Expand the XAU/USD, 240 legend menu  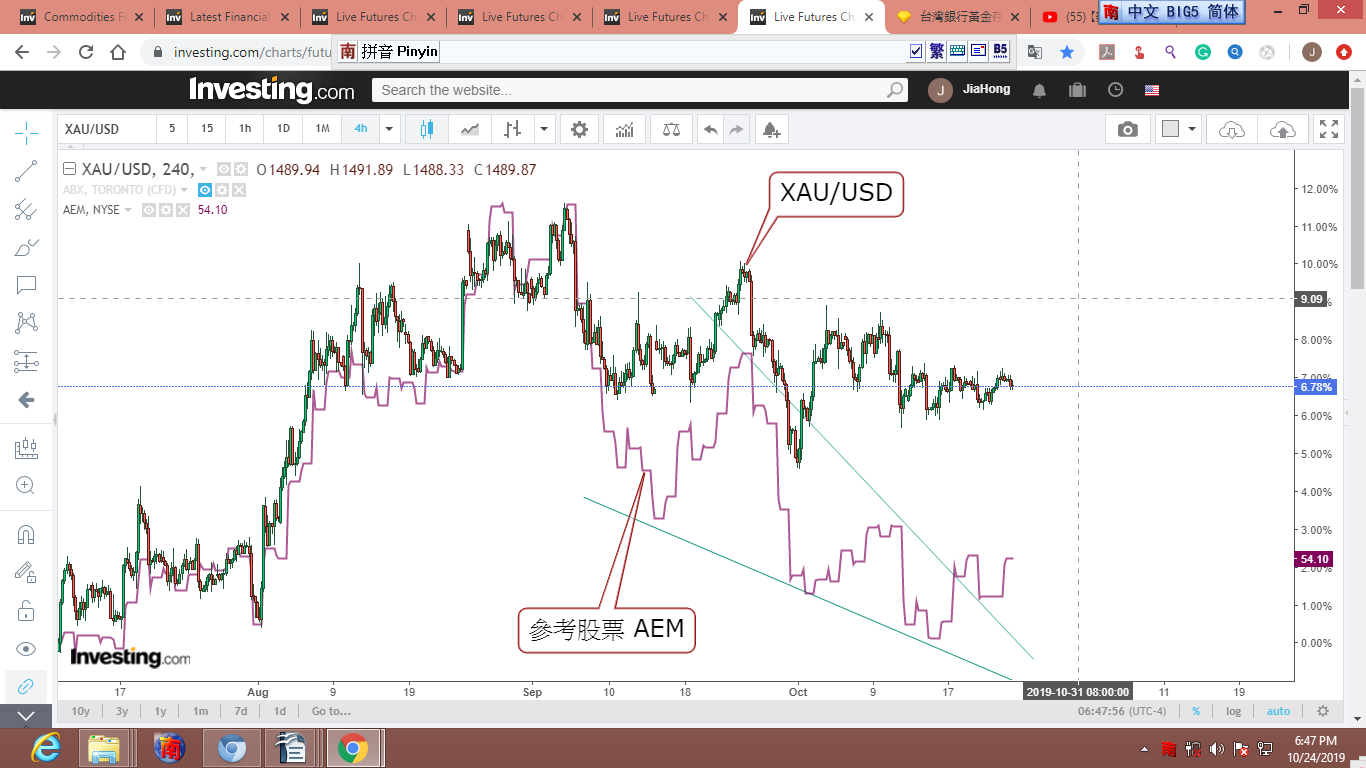pyautogui.click(x=204, y=170)
